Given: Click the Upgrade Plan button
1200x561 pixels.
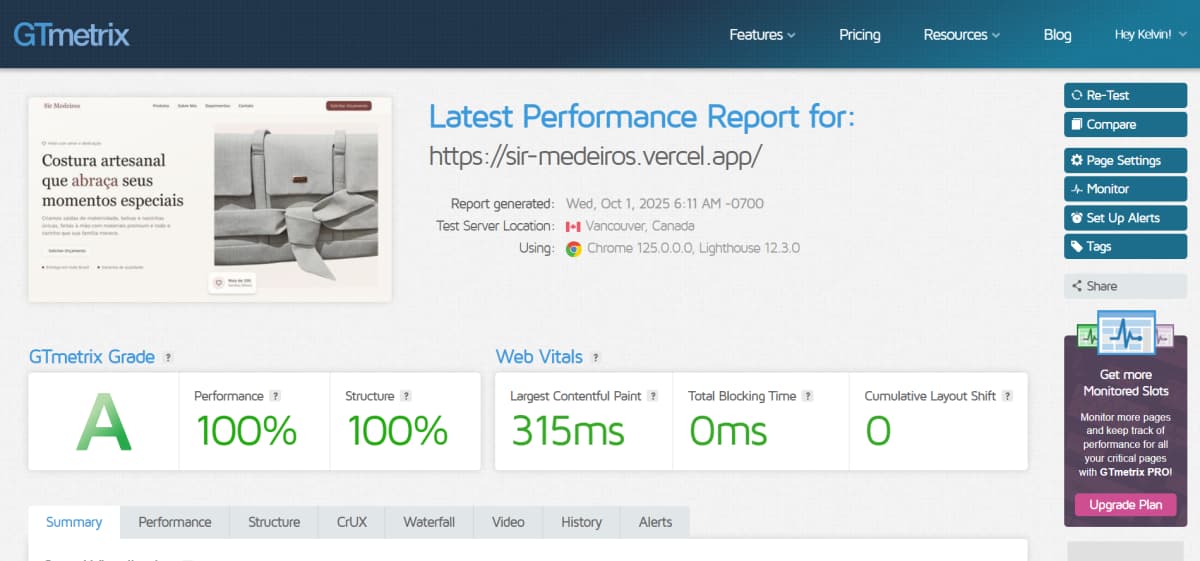Looking at the screenshot, I should (1125, 505).
